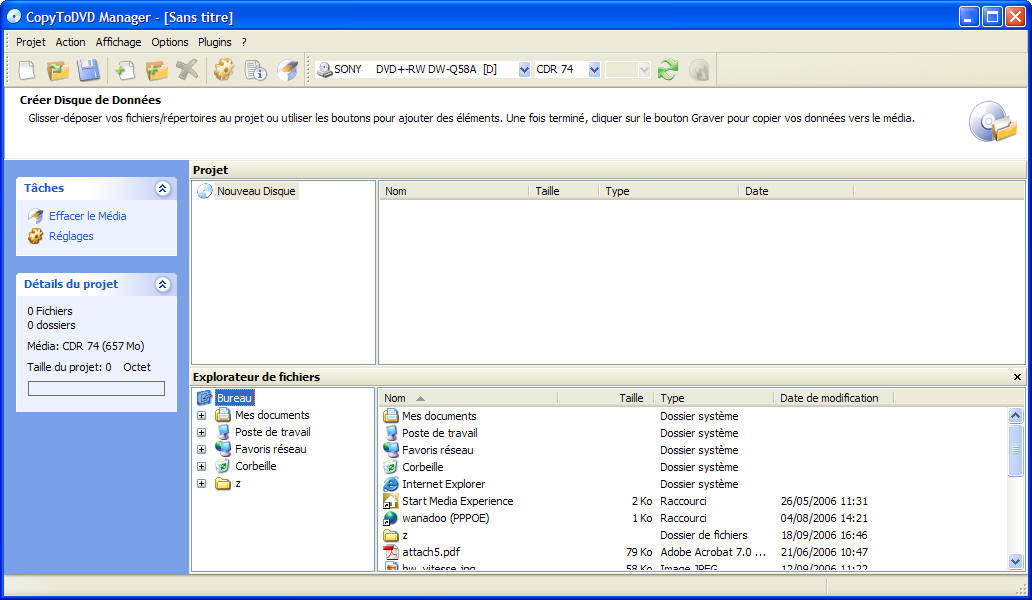Open the SONY DVD+-RW drive dropdown
Image resolution: width=1032 pixels, height=600 pixels.
524,70
